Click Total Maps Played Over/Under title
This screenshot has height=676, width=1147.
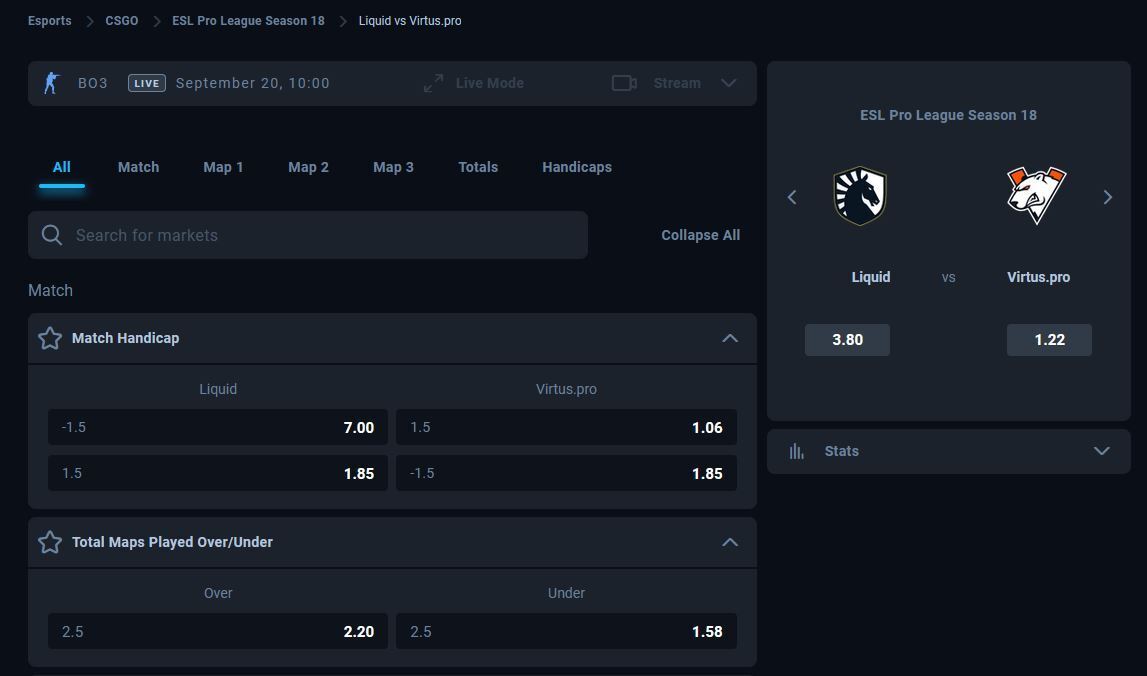tap(172, 542)
